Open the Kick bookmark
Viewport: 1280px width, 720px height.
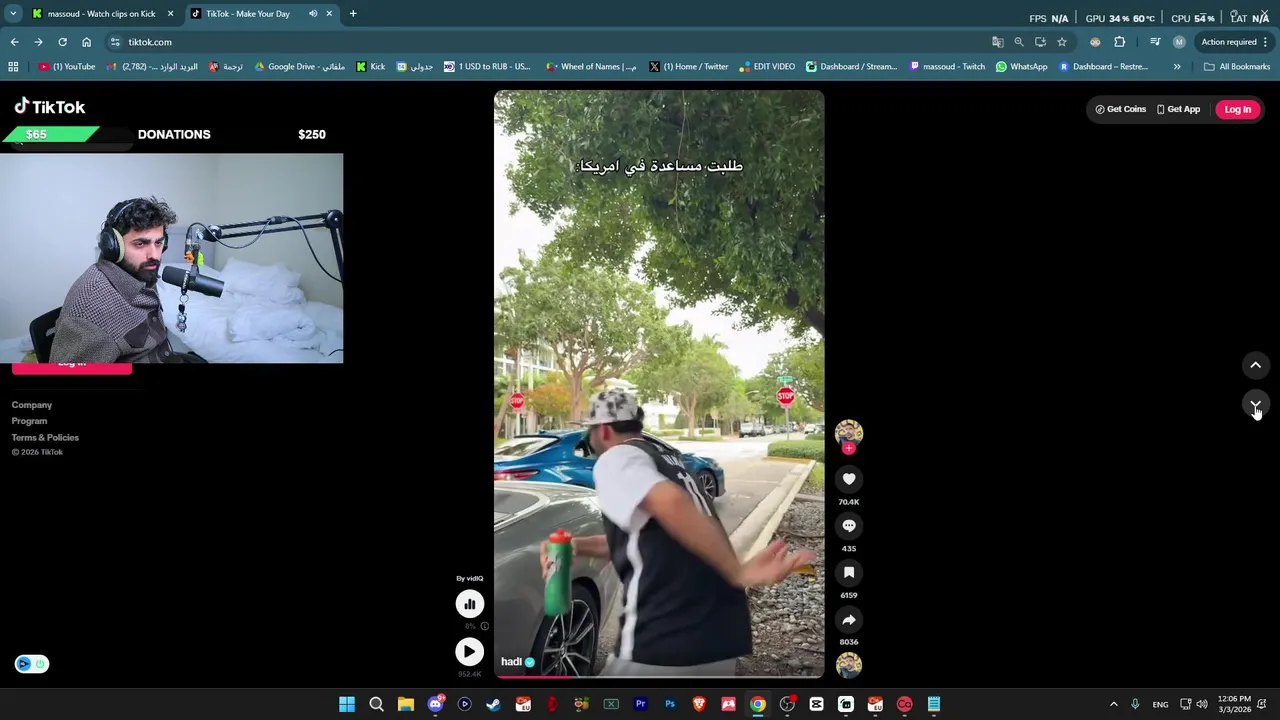click(371, 67)
